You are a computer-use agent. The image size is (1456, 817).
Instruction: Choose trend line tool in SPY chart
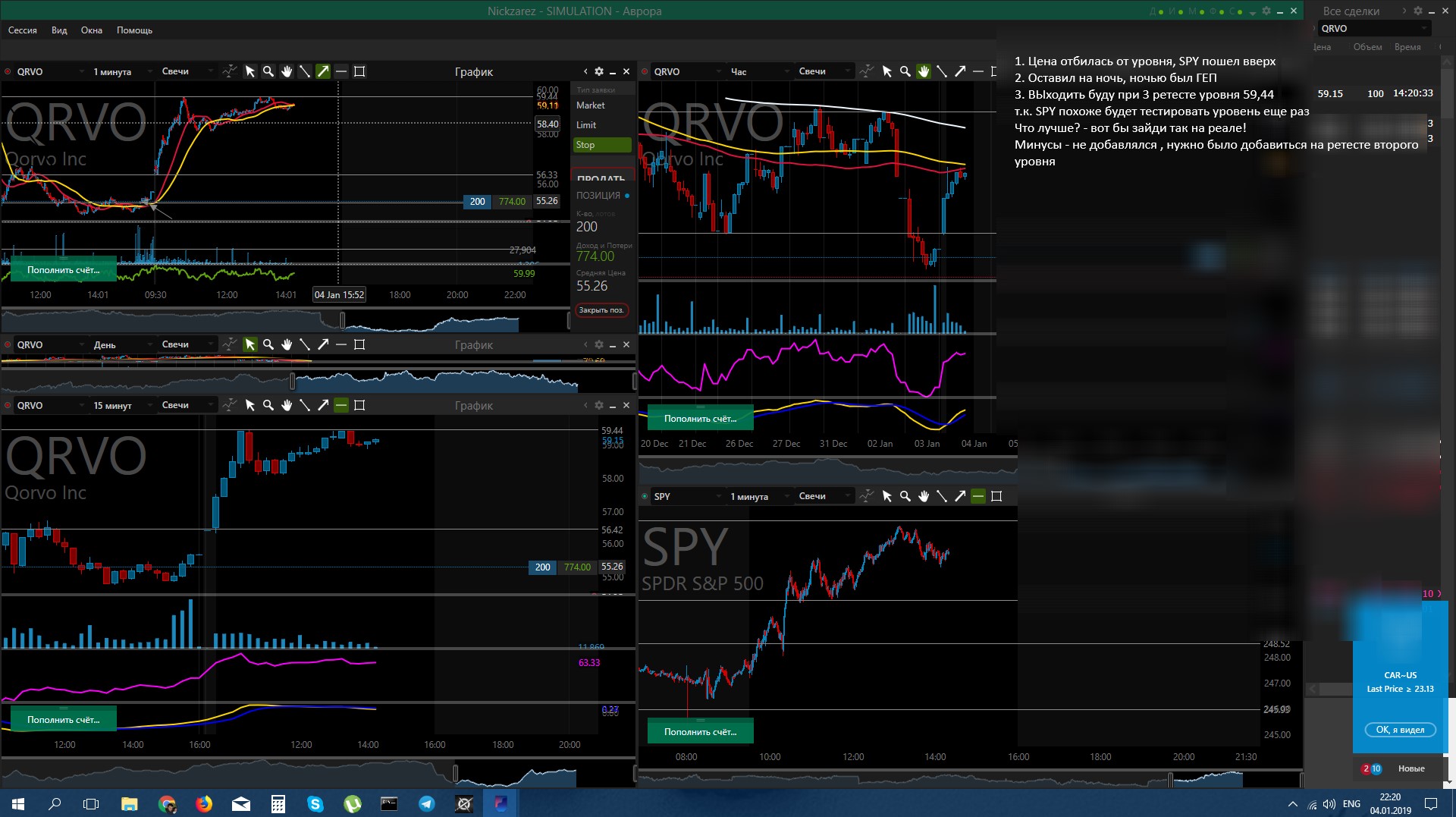pyautogui.click(x=942, y=496)
